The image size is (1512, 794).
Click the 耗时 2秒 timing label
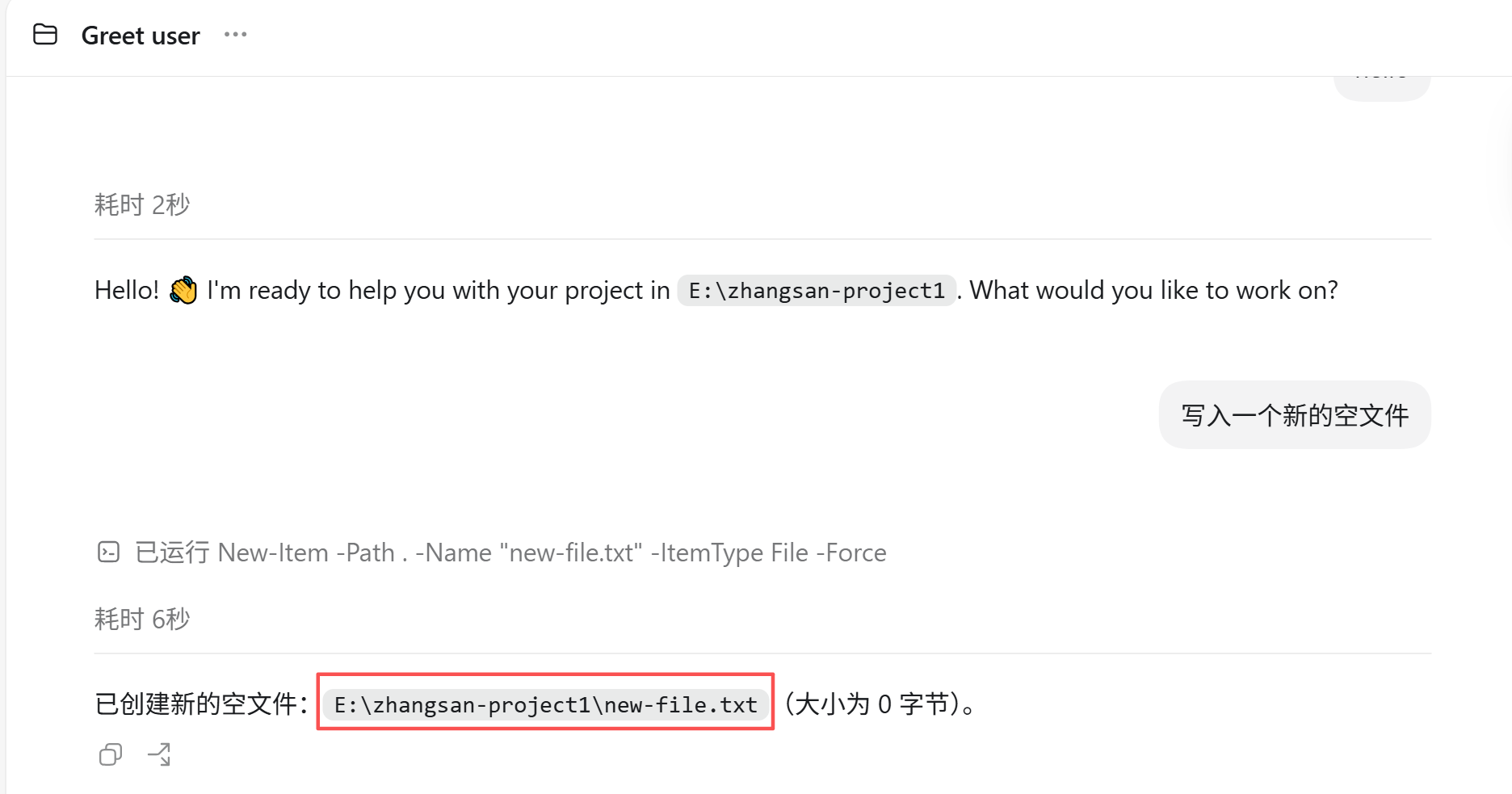tap(142, 204)
